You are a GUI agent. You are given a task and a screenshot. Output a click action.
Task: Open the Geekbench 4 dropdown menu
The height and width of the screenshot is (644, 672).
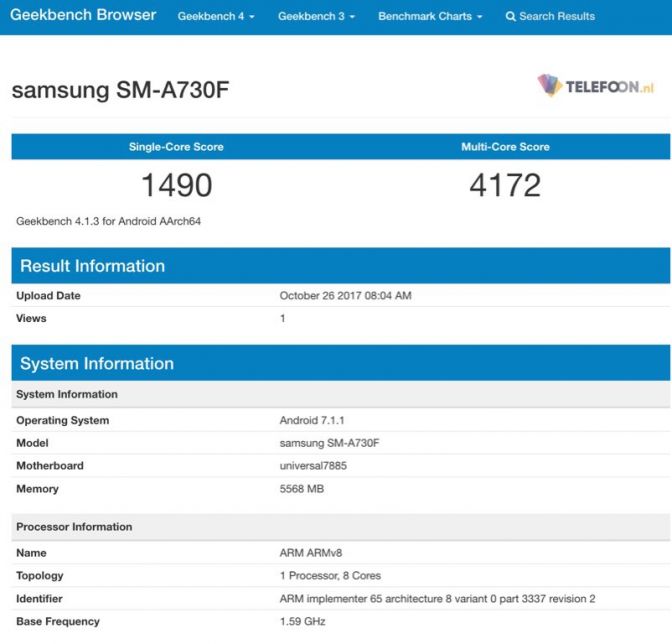[x=216, y=17]
